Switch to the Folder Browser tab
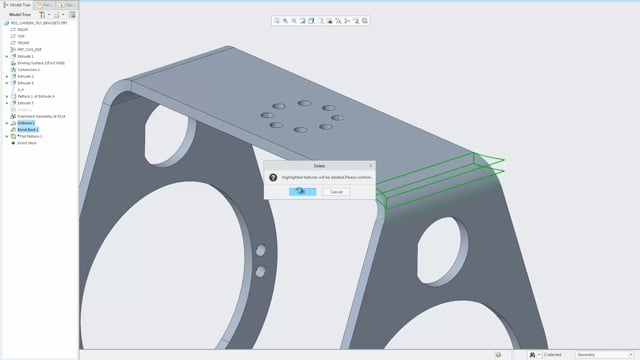The width and height of the screenshot is (640, 360). pos(44,5)
